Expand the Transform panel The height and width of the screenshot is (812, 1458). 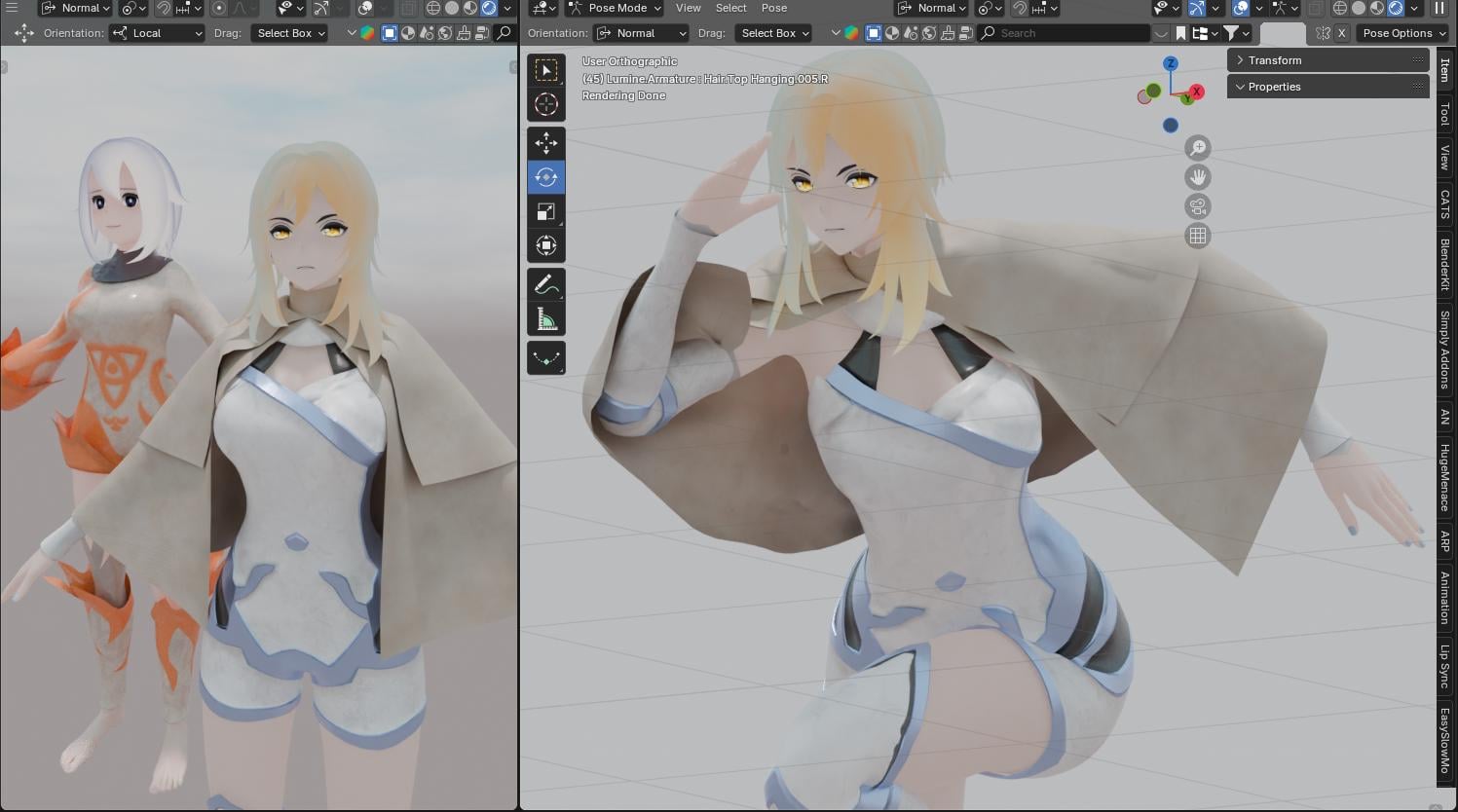click(1328, 60)
